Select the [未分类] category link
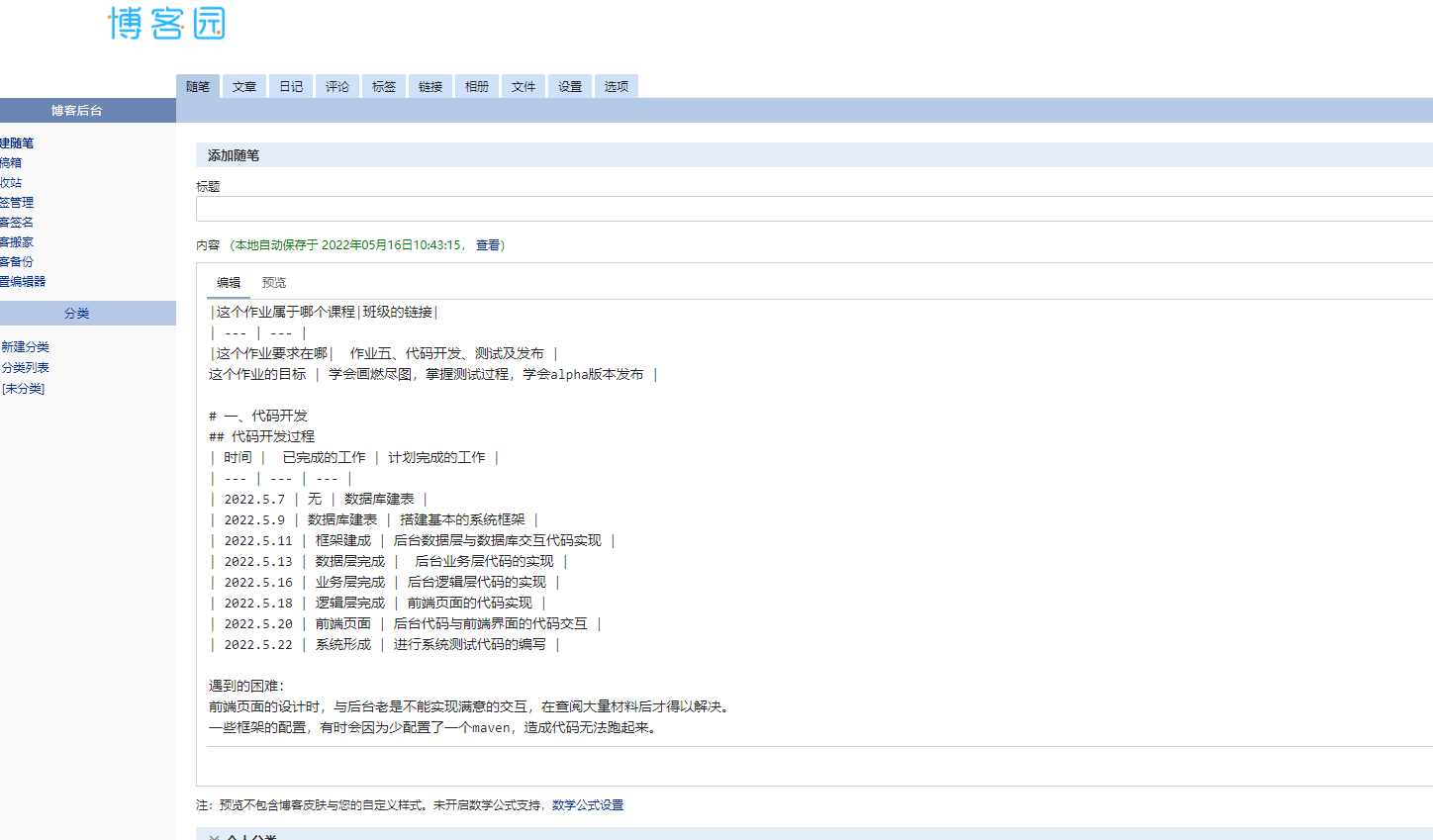The image size is (1433, 840). pos(24,389)
